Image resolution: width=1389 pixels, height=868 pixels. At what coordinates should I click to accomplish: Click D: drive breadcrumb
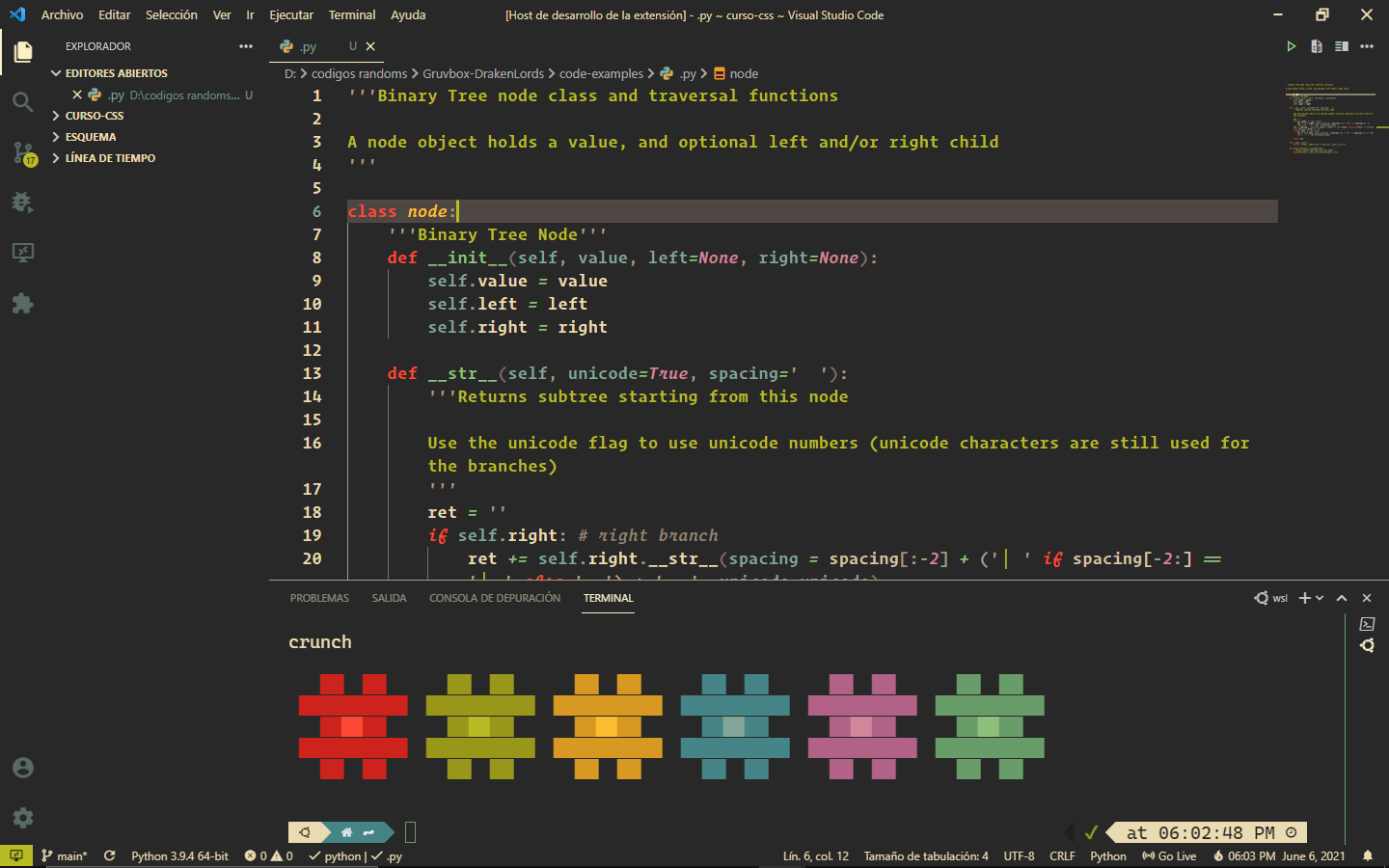click(x=290, y=73)
